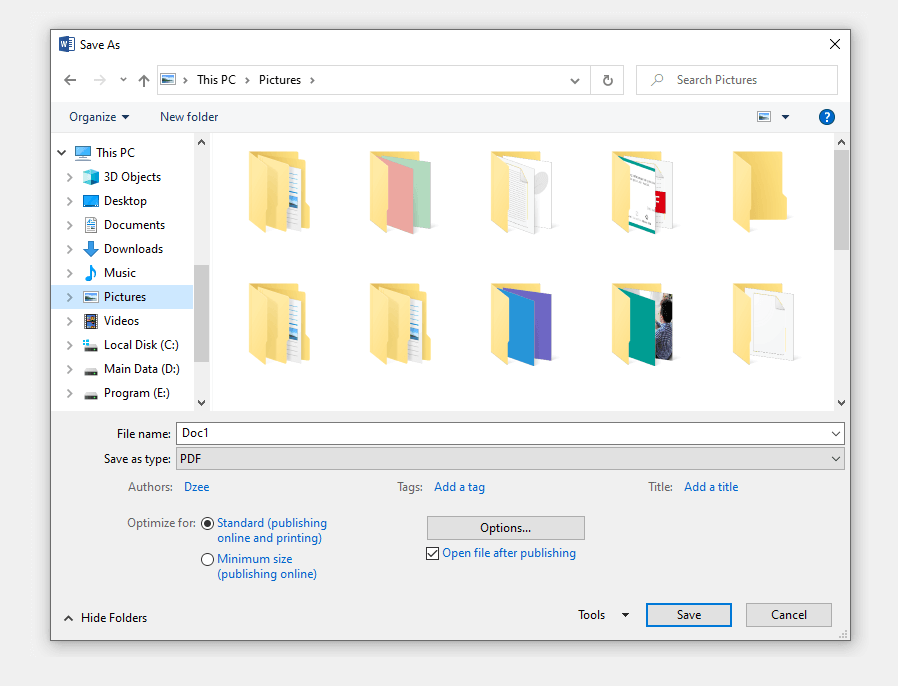The height and width of the screenshot is (686, 898).
Task: Select the folder containing a person photo
Action: click(x=643, y=324)
